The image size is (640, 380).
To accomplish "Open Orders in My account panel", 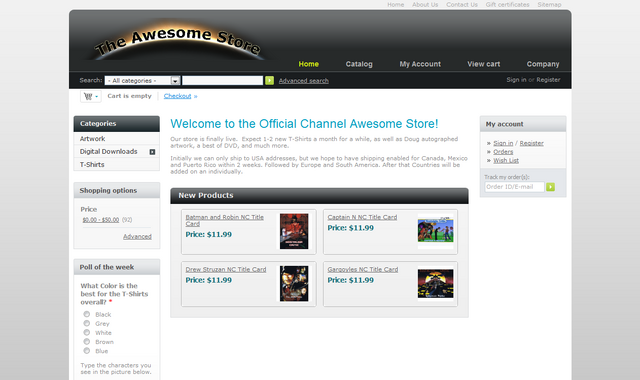I will pos(503,152).
